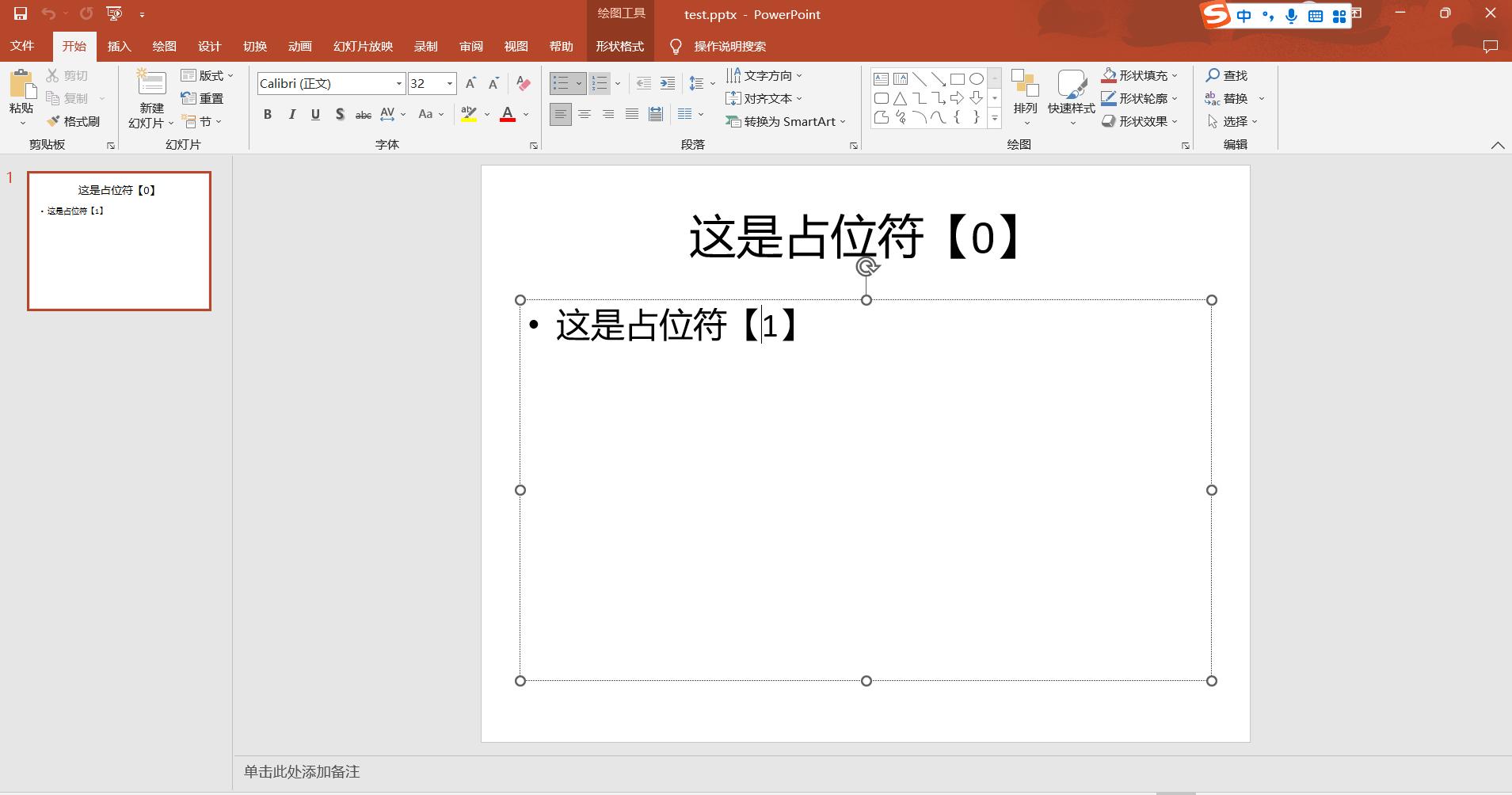
Task: Switch to the 幻灯片放映 ribbon tab
Action: click(x=364, y=46)
